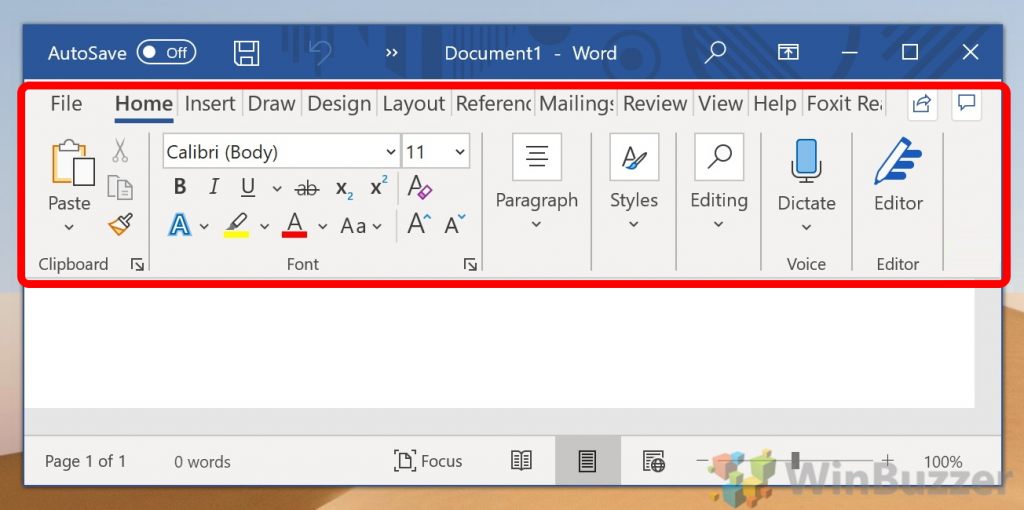Open the Editor pen icon

click(x=897, y=162)
